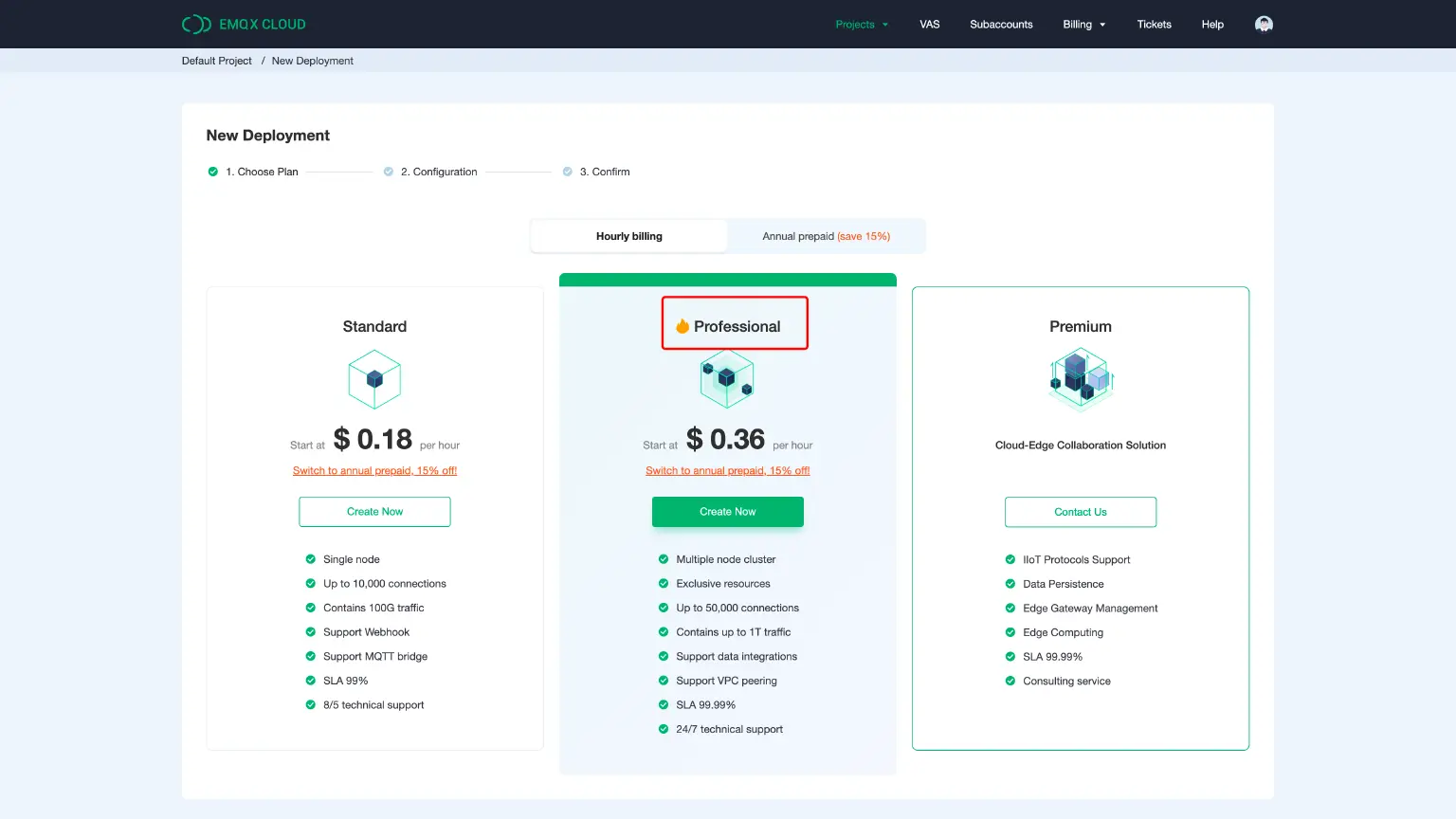1456x819 pixels.
Task: Click the flame icon beside Professional
Action: (682, 326)
